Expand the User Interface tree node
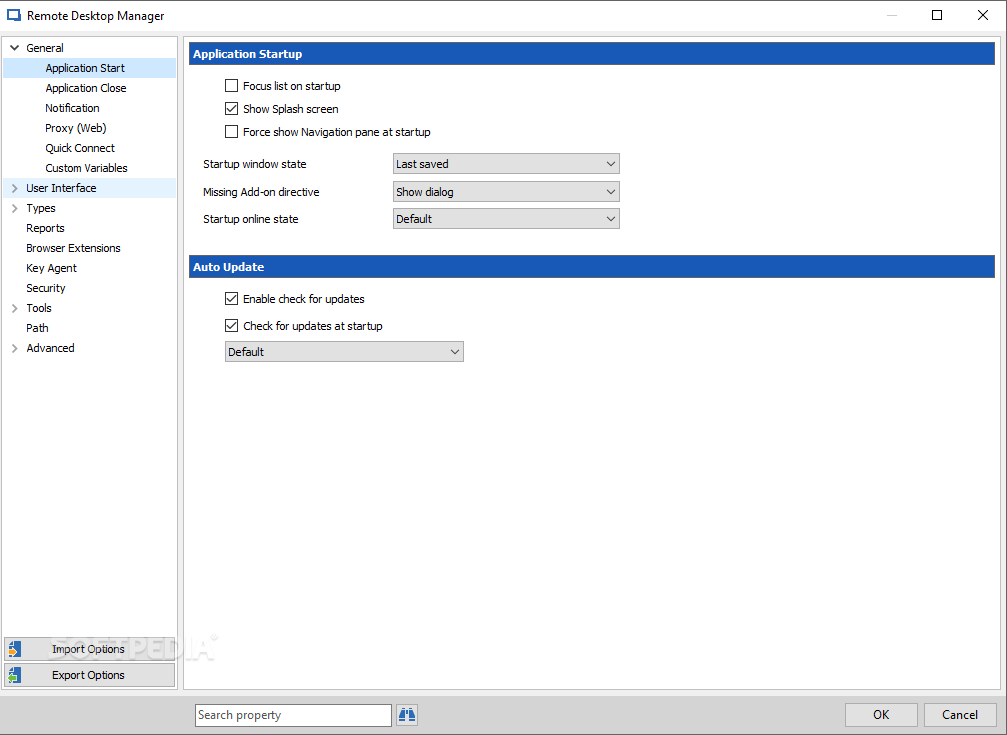1007x735 pixels. 15,188
